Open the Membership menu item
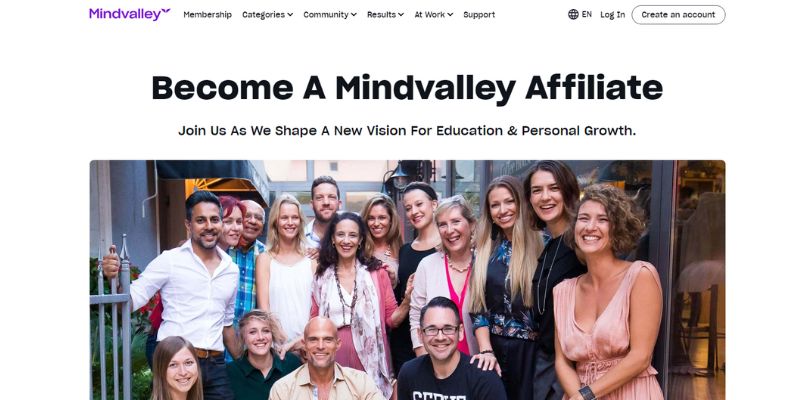The height and width of the screenshot is (400, 800). [x=208, y=15]
